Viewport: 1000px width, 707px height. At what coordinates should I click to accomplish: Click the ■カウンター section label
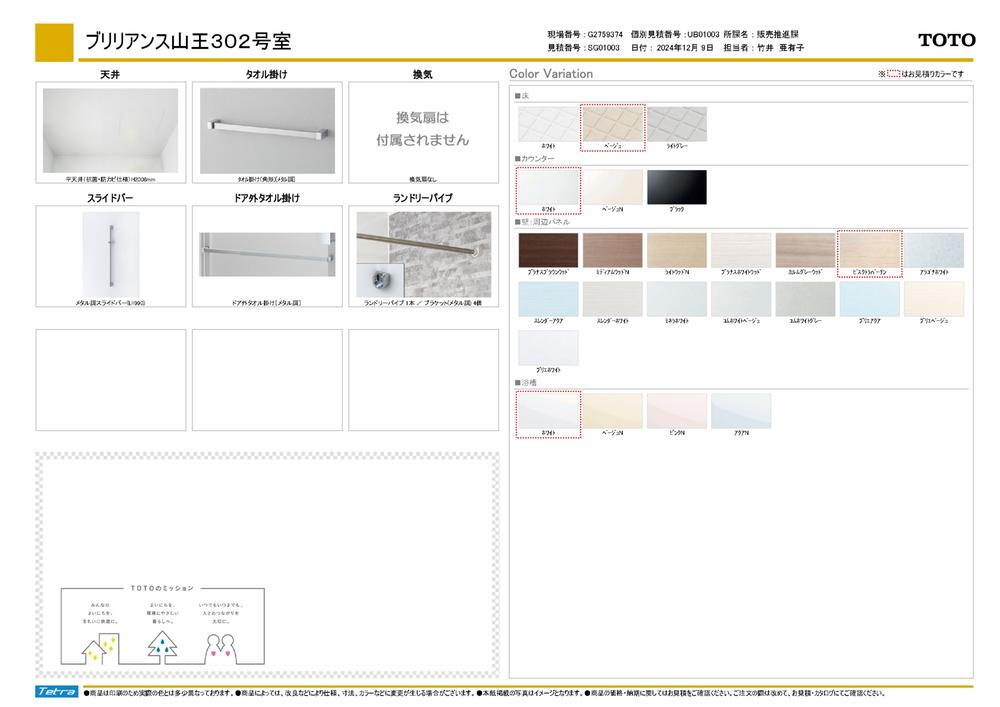[x=534, y=159]
